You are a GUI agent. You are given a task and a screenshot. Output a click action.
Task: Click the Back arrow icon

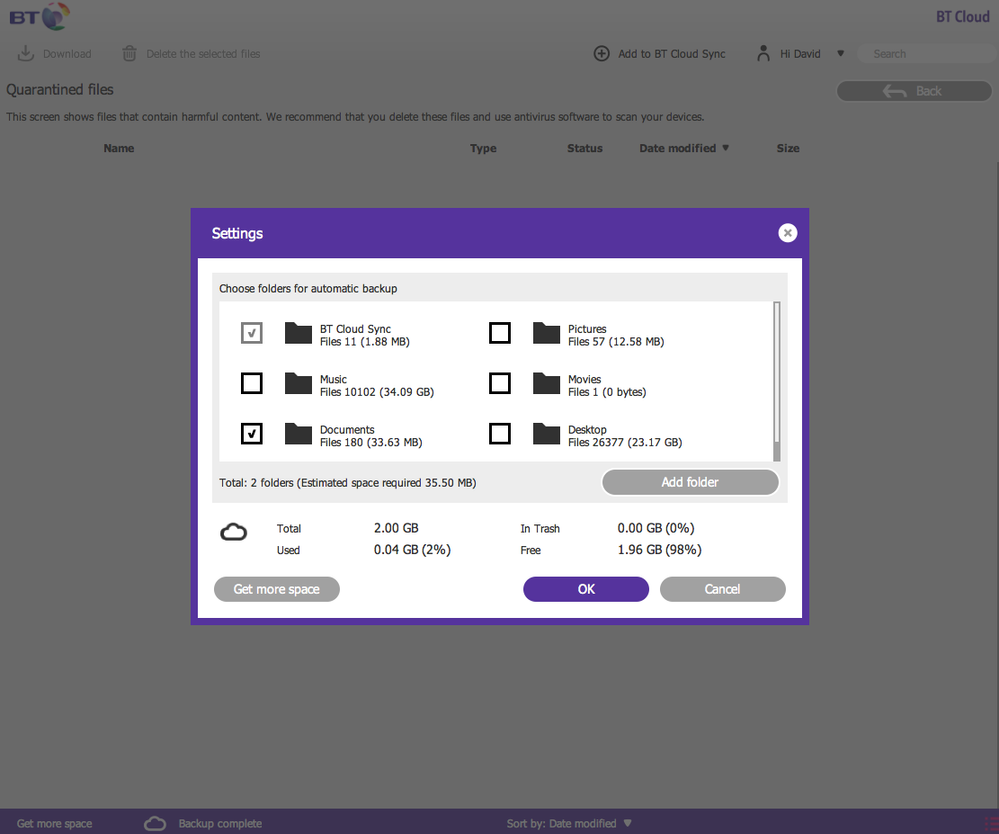tap(895, 91)
